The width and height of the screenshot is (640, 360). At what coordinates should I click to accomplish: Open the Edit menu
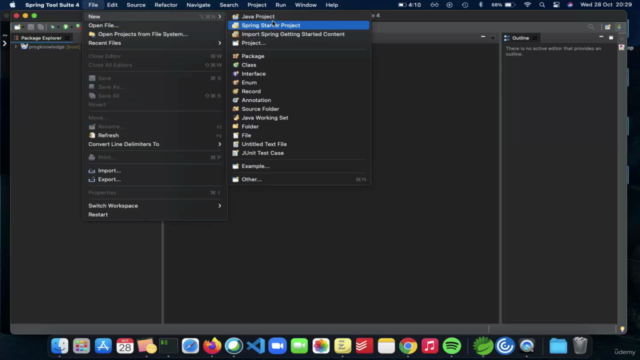112,5
